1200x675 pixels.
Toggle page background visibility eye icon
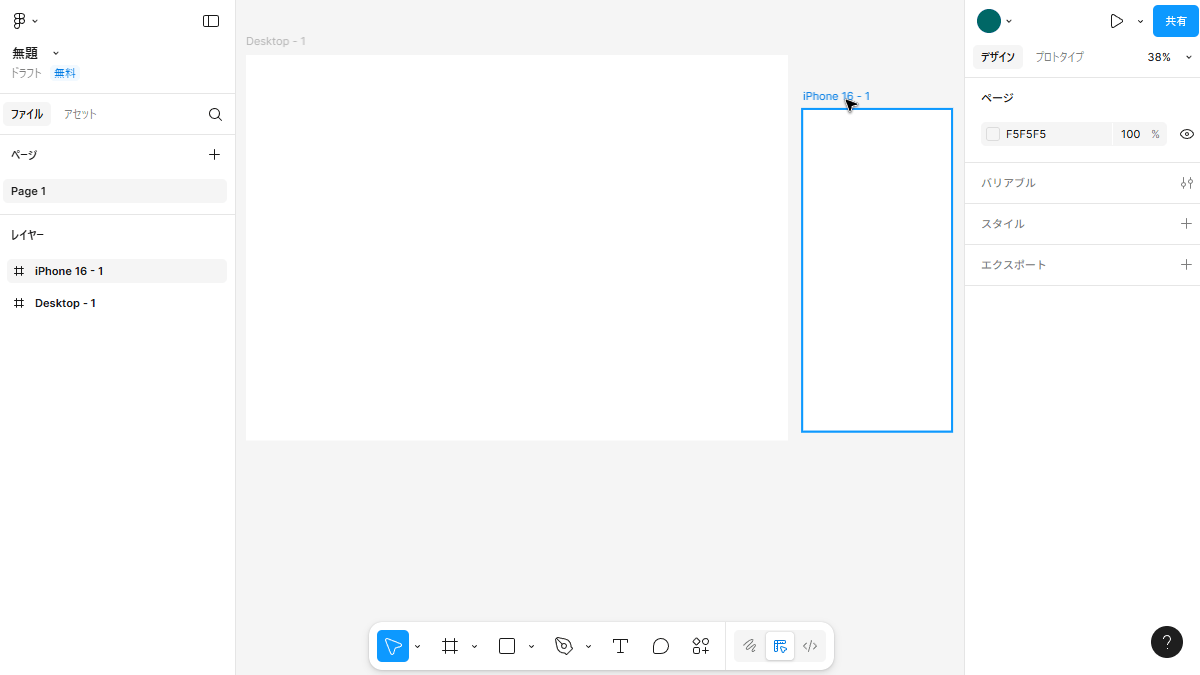point(1187,134)
